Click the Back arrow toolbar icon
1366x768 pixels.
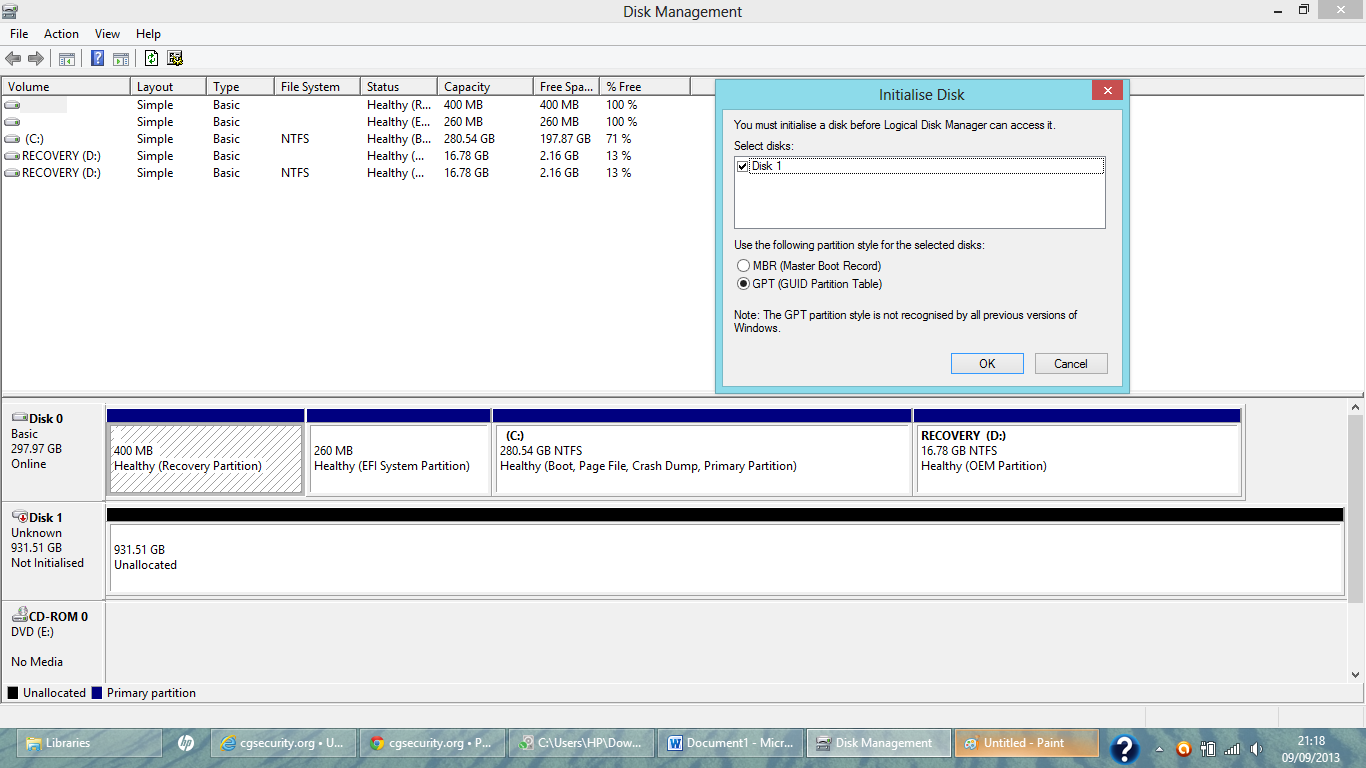click(13, 59)
